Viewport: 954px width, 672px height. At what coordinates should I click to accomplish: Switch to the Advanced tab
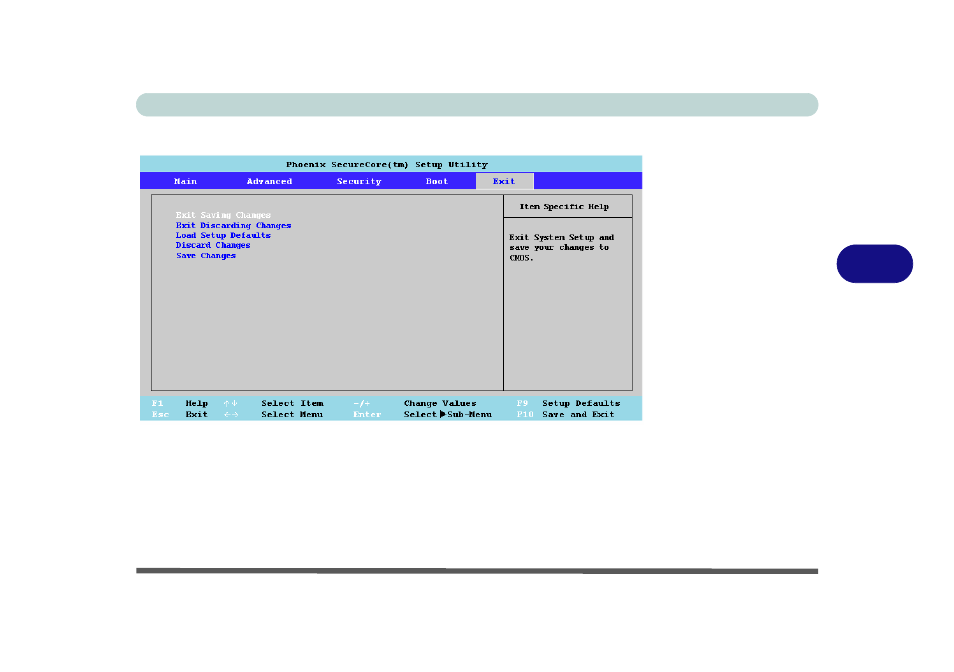tap(269, 181)
